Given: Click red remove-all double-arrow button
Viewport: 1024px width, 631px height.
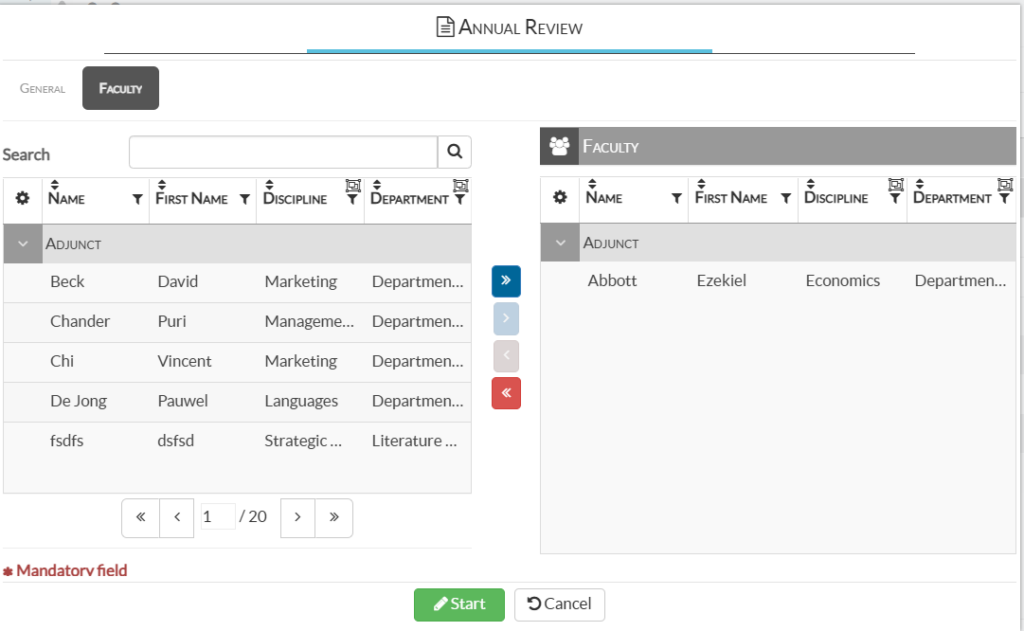Looking at the screenshot, I should 506,393.
